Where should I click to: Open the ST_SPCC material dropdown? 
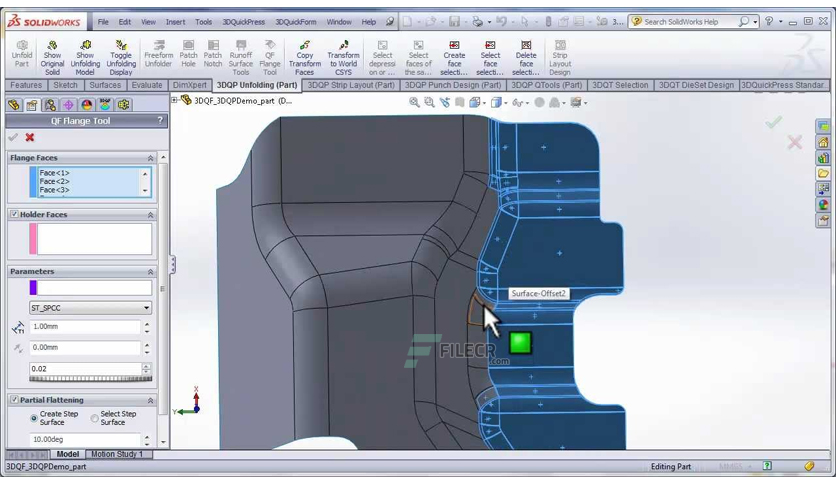(146, 308)
